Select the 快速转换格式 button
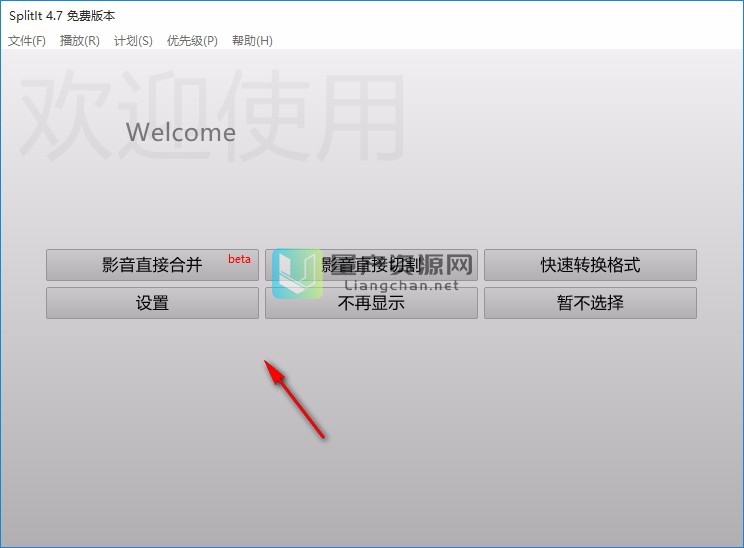Screen dimensions: 744x548 pyautogui.click(x=590, y=265)
